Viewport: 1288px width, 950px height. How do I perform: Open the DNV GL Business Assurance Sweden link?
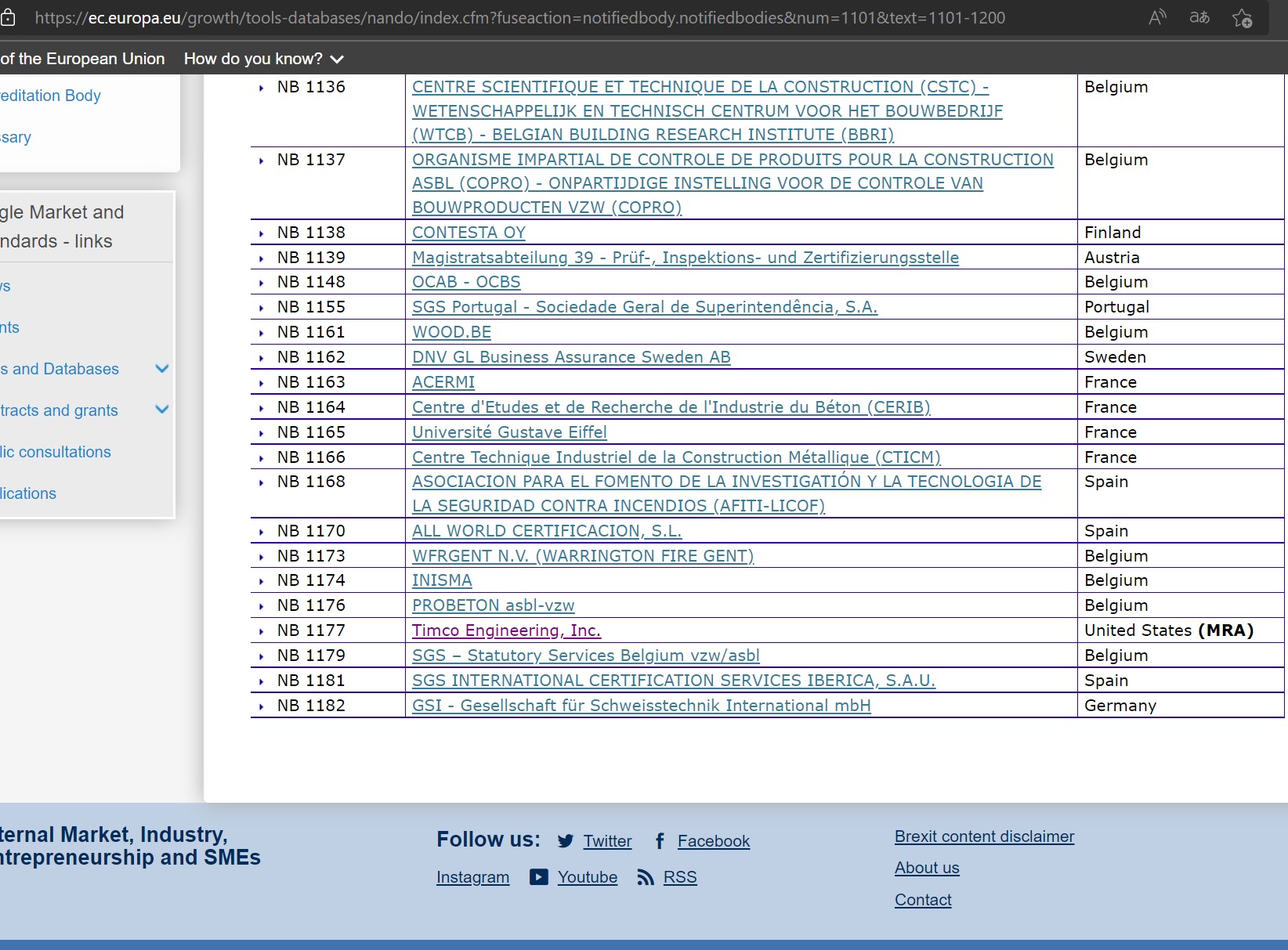(x=571, y=357)
